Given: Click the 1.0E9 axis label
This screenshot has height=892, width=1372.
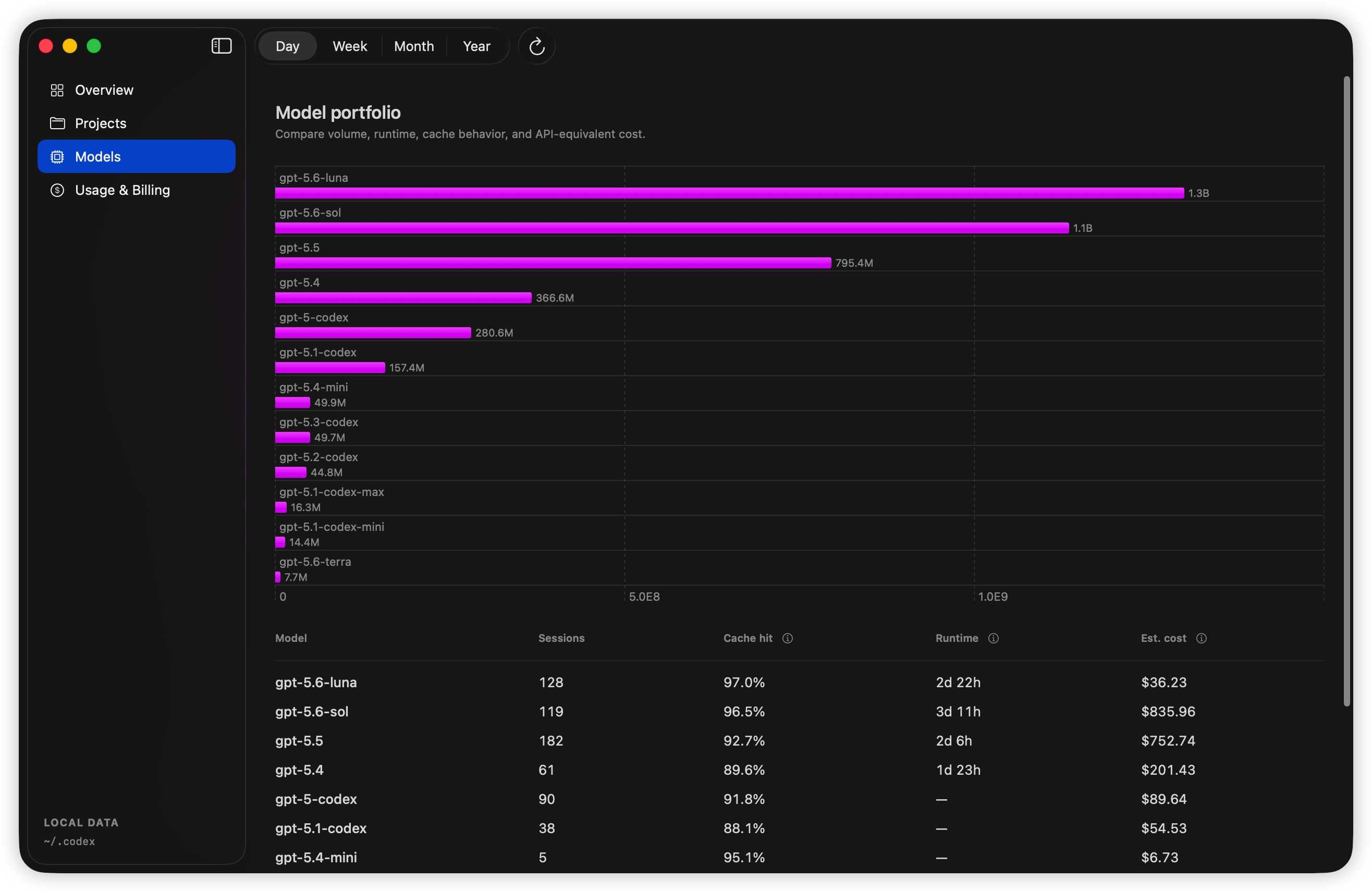Looking at the screenshot, I should (993, 597).
